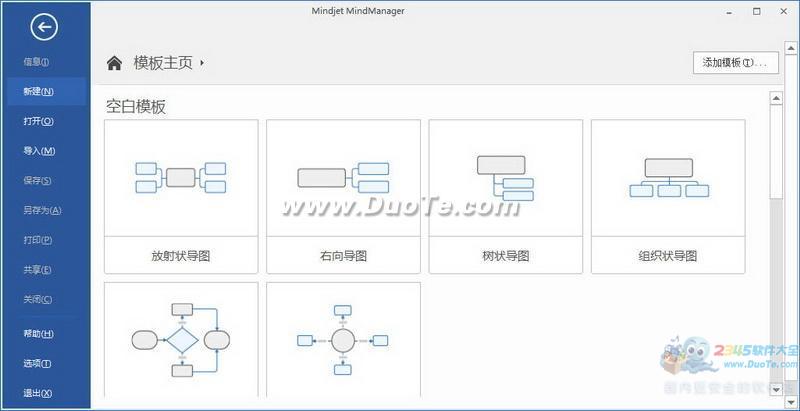This screenshot has height=411, width=800.
Task: Select the 放射状导图 template thumbnail
Action: pos(181,178)
